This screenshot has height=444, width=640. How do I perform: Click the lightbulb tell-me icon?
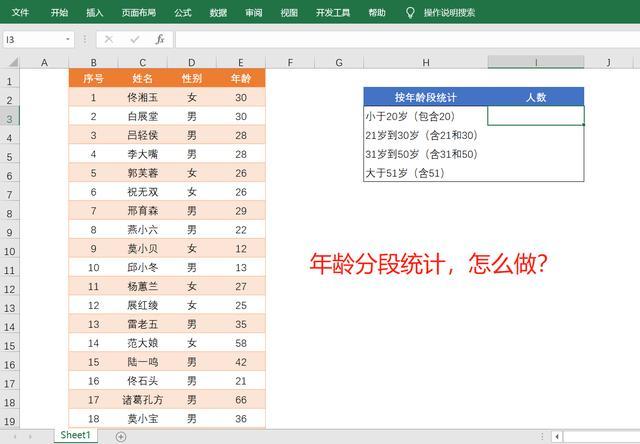(x=410, y=13)
